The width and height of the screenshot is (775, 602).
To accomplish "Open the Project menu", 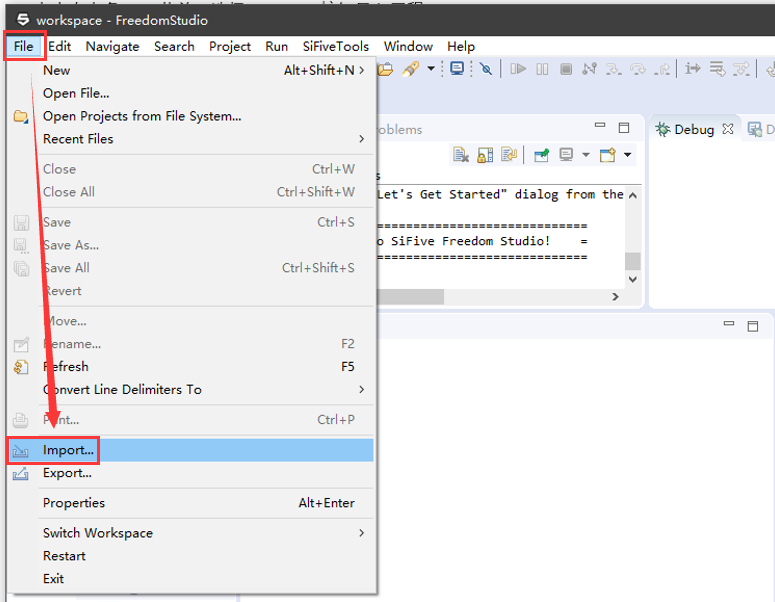I will pyautogui.click(x=230, y=46).
